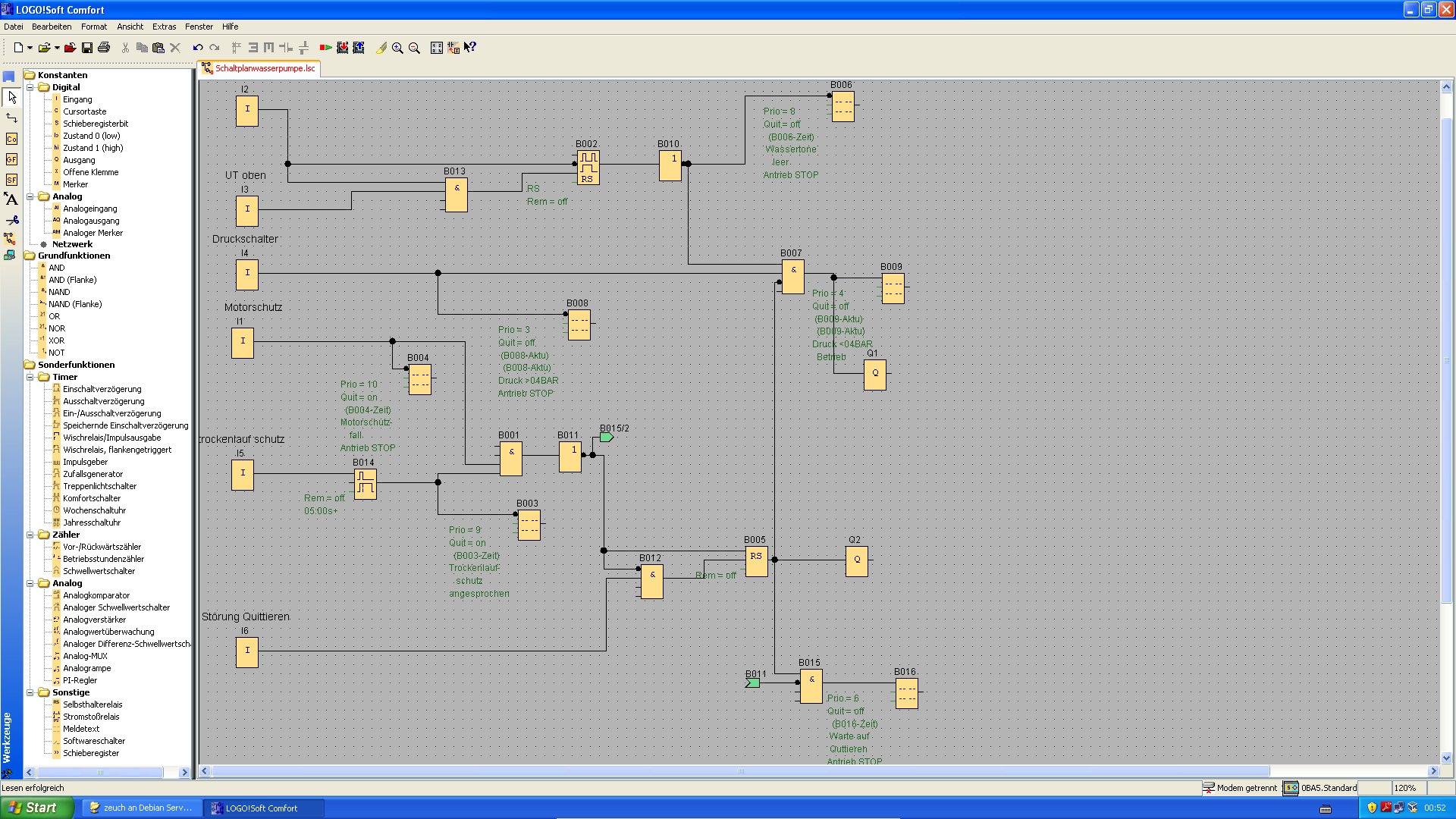Click the Print toolbar icon
This screenshot has height=819, width=1456.
point(104,48)
